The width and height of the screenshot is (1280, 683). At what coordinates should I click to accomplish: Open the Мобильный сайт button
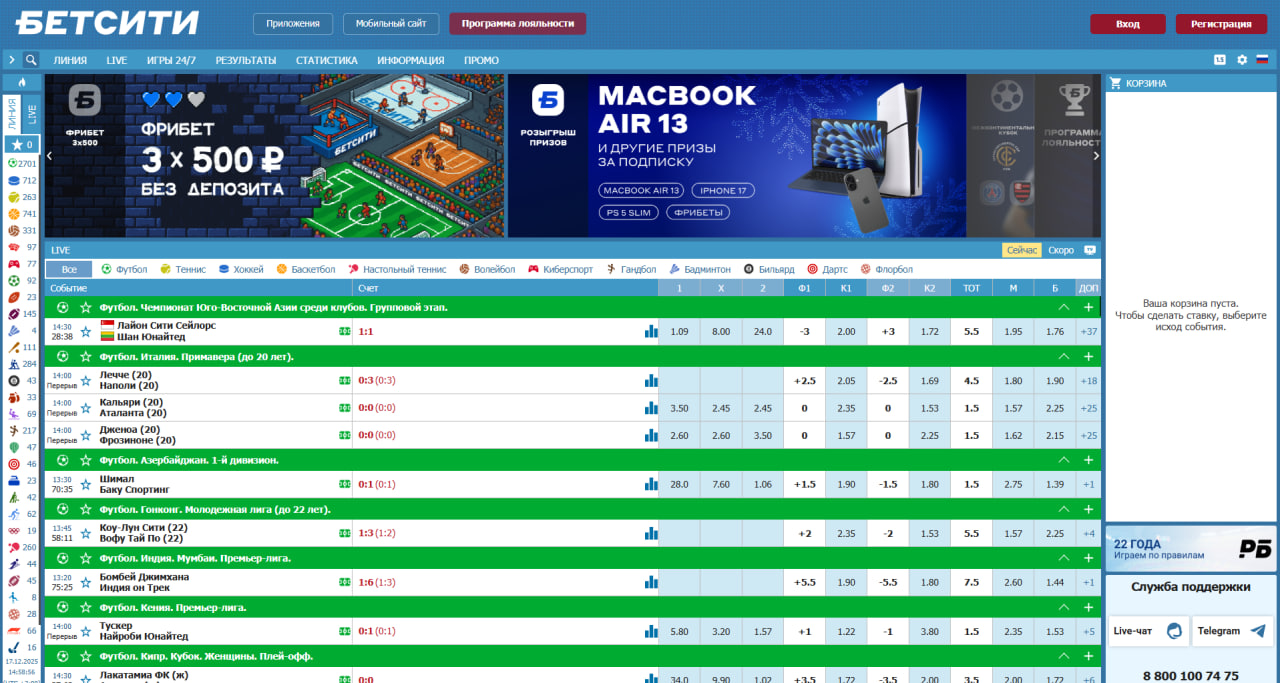(391, 24)
